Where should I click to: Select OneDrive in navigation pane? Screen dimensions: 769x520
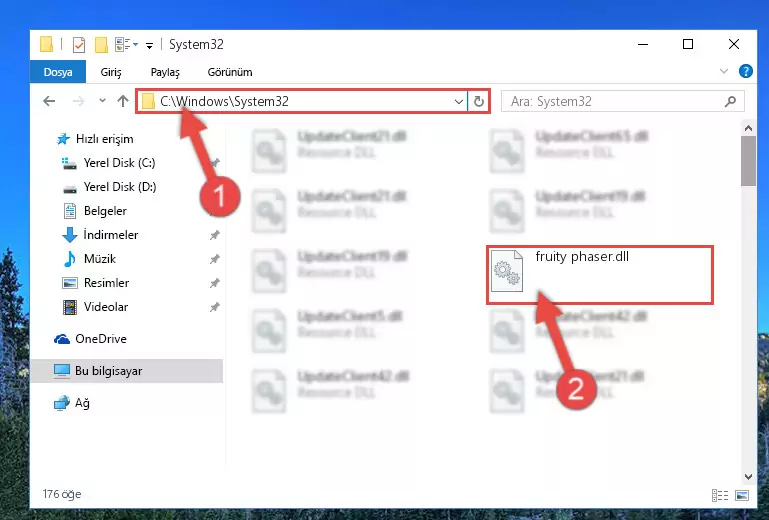coord(101,338)
